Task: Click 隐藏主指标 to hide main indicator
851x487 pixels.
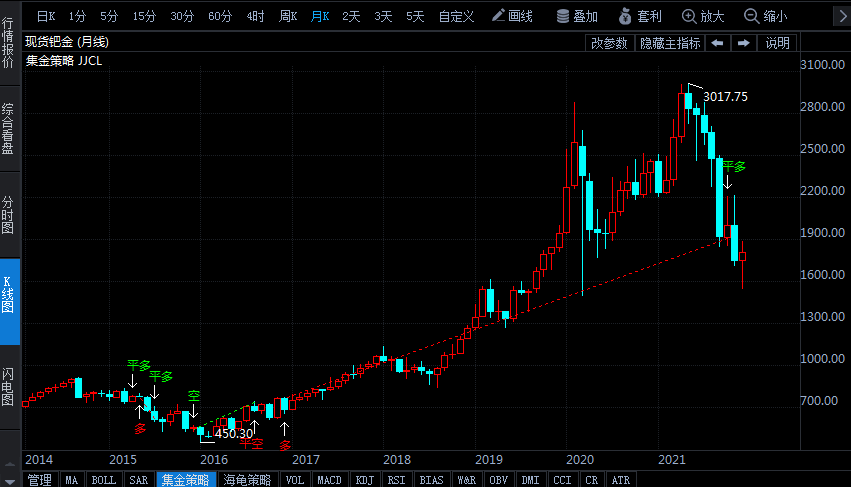Action: tap(670, 43)
